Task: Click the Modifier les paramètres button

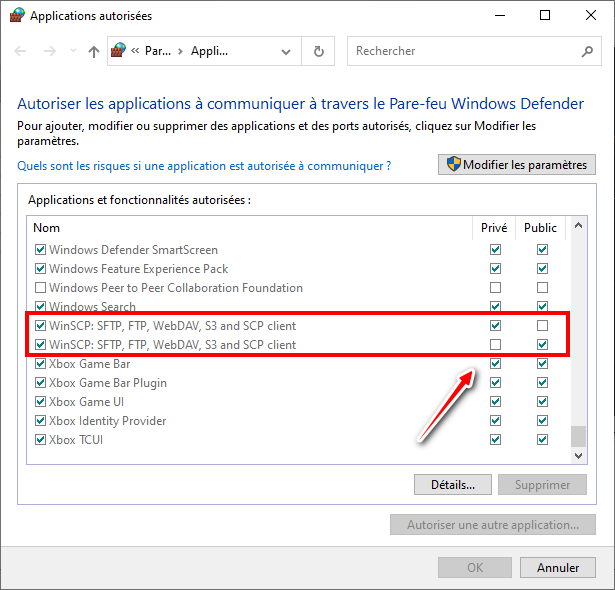Action: [517, 164]
